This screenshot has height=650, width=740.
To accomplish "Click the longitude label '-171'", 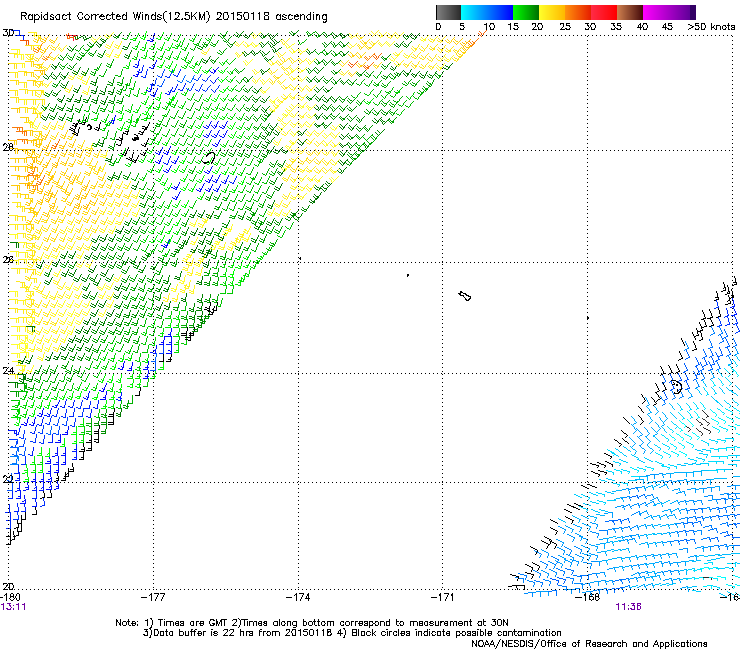I will coord(443,597).
